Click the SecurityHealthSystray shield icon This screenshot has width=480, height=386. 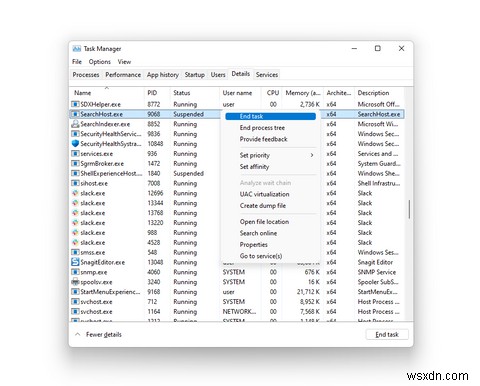pos(75,144)
